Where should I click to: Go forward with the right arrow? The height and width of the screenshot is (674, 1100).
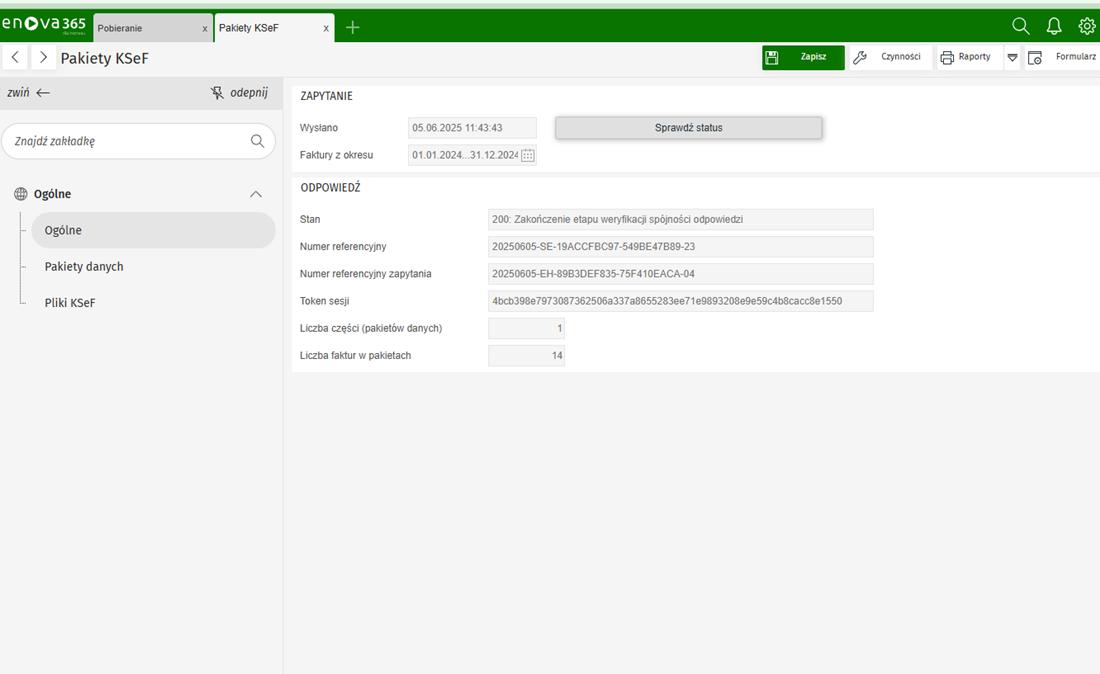pos(43,58)
